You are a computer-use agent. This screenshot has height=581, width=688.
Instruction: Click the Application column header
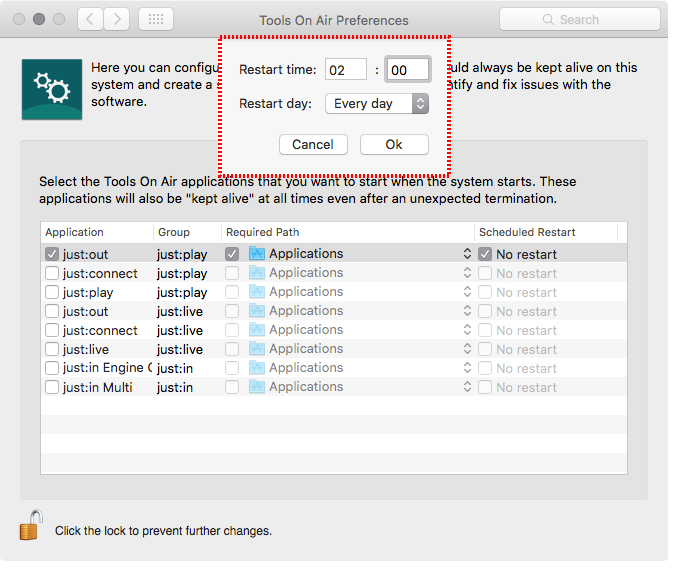tap(97, 232)
